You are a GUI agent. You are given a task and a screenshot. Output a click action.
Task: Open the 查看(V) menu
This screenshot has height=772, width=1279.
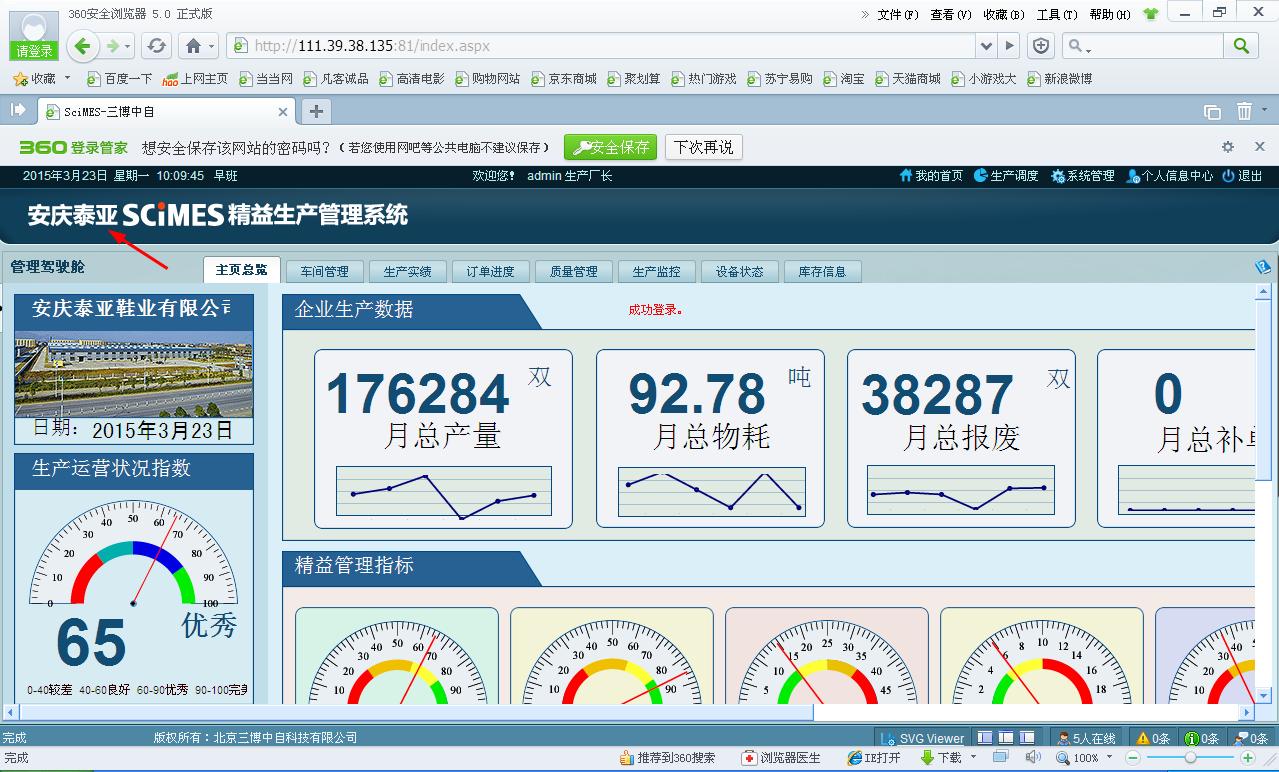click(950, 14)
